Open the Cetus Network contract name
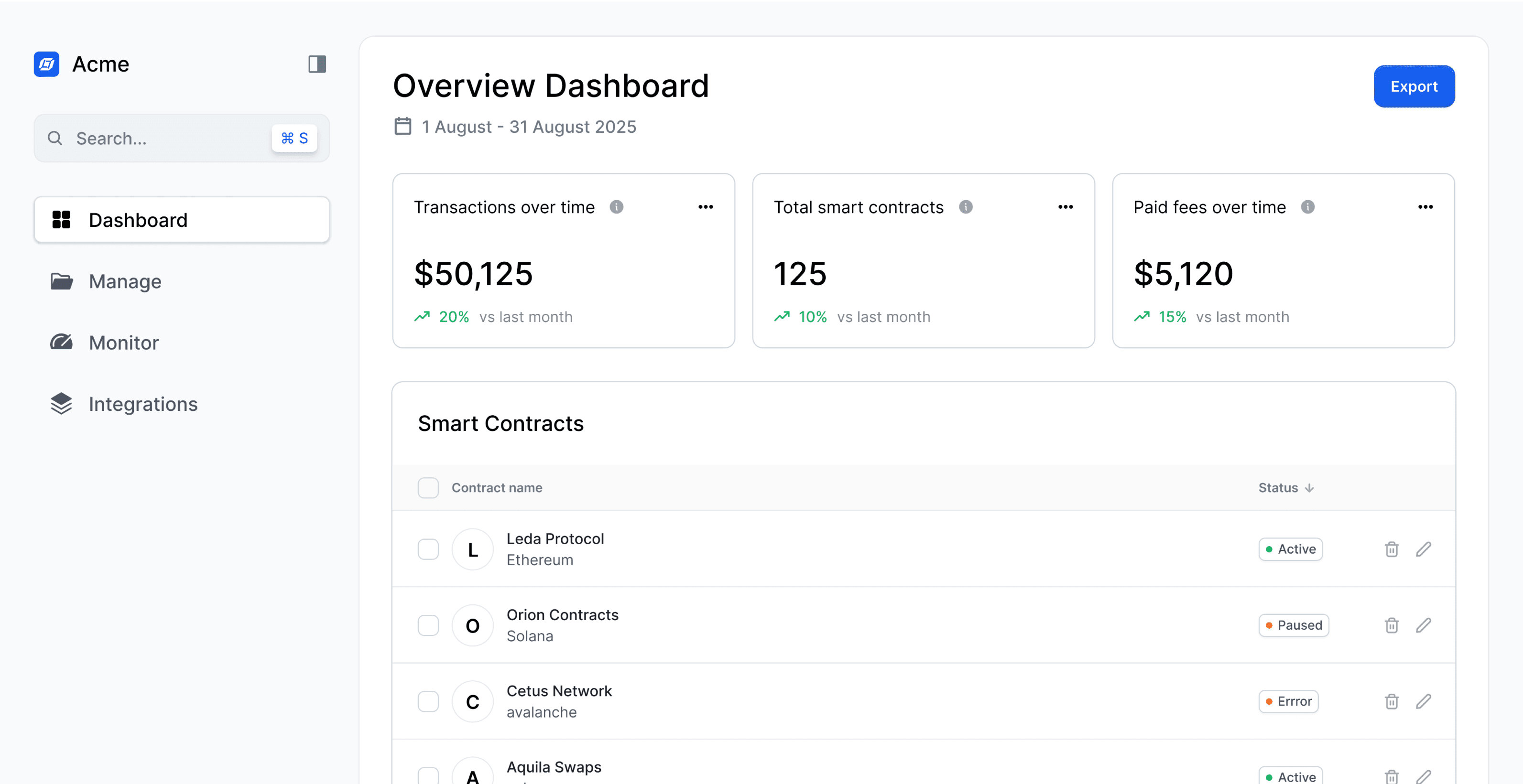The height and width of the screenshot is (784, 1523). click(x=559, y=691)
